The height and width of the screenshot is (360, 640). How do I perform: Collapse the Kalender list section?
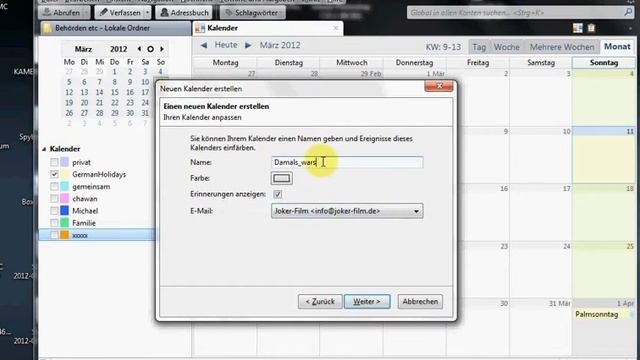click(44, 149)
